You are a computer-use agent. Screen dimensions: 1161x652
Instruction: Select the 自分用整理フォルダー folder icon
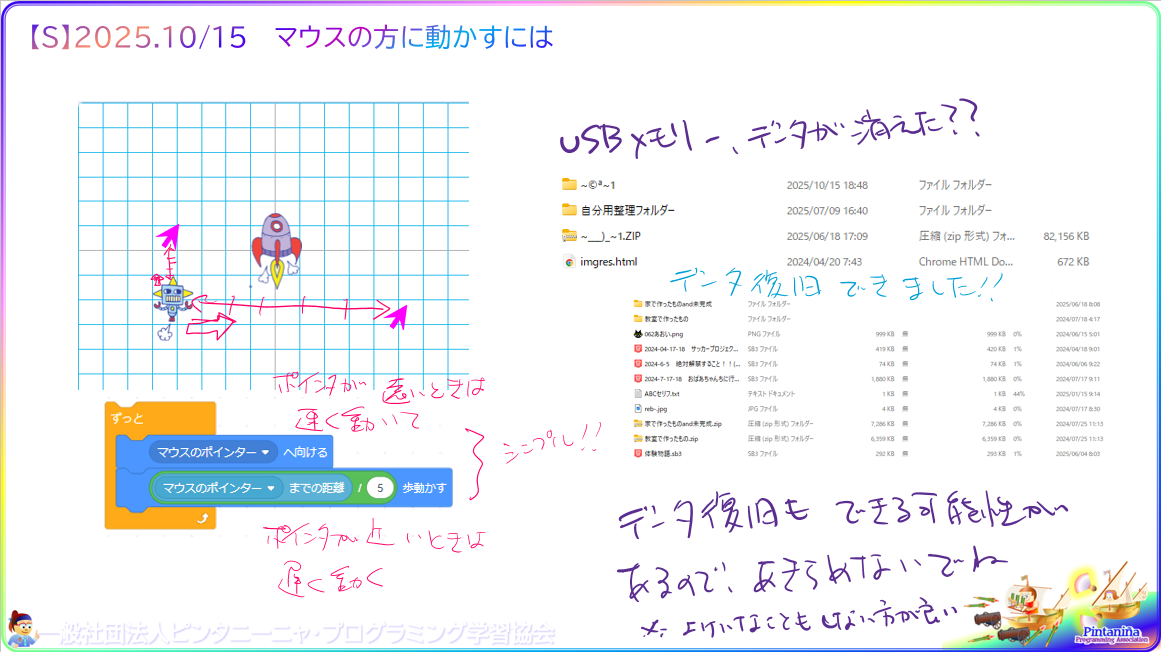pyautogui.click(x=570, y=210)
